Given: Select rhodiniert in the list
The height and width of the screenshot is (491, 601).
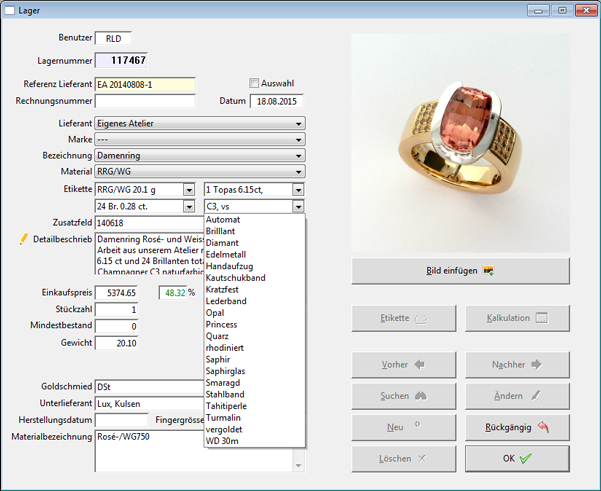Looking at the screenshot, I should click(255, 348).
